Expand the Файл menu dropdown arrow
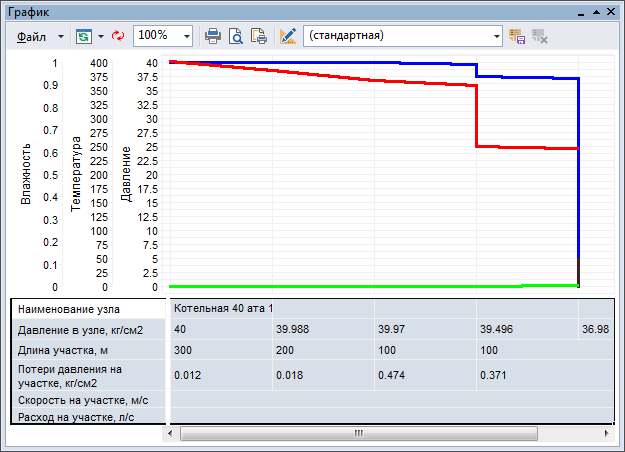Image resolution: width=625 pixels, height=452 pixels. [60, 35]
